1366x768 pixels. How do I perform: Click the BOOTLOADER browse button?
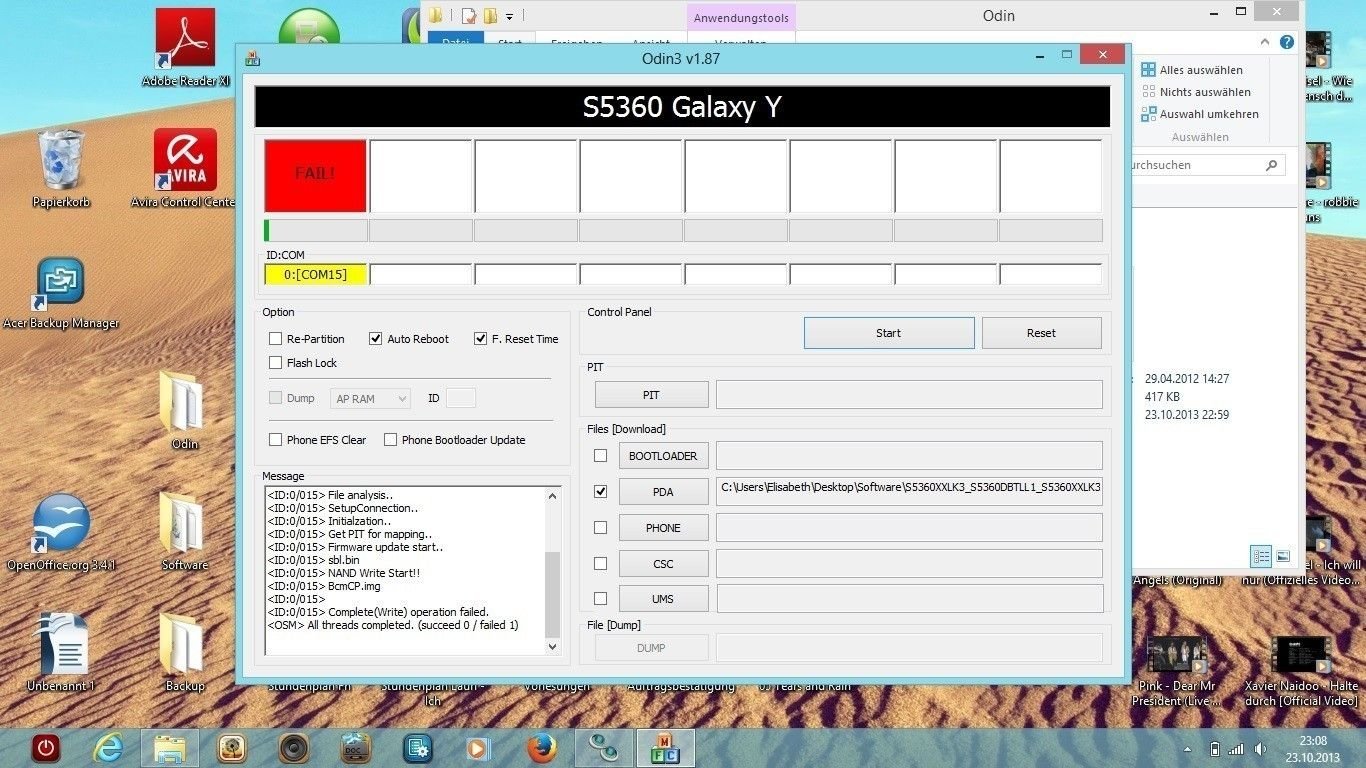(663, 456)
